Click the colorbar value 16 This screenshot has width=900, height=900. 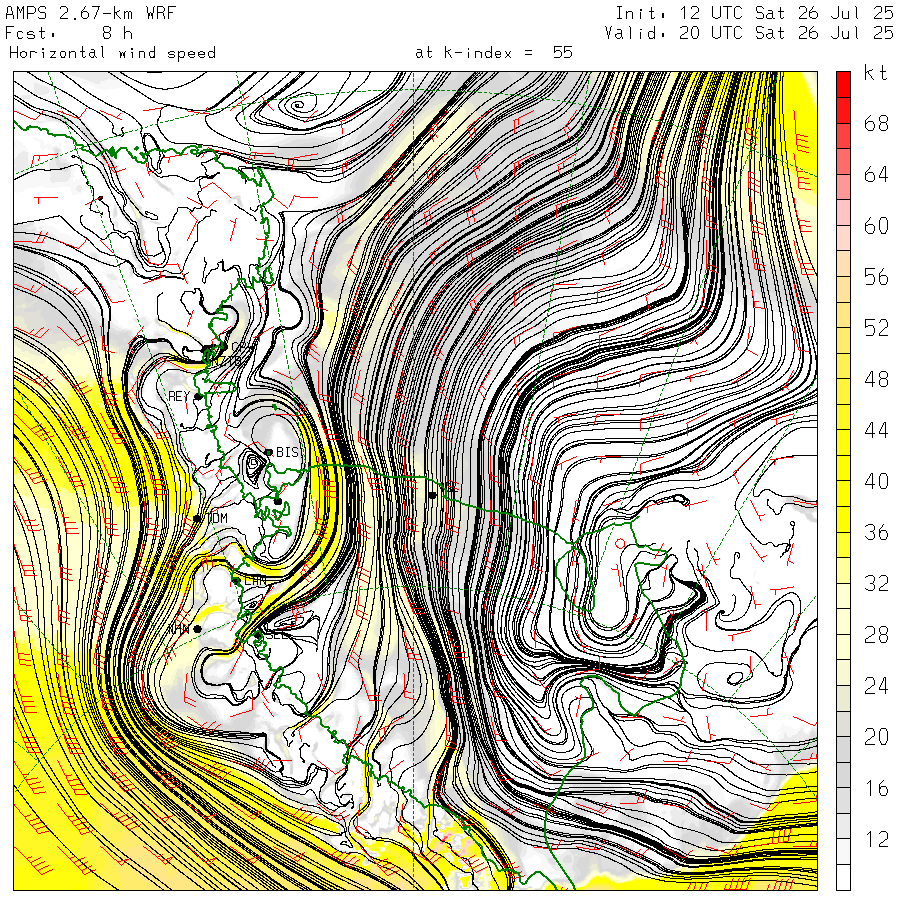(x=876, y=789)
